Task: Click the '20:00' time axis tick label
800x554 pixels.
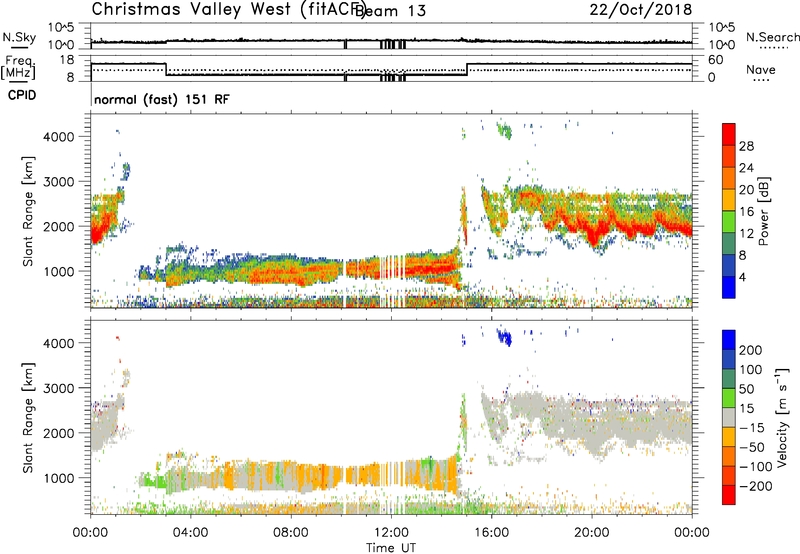Action: (591, 533)
